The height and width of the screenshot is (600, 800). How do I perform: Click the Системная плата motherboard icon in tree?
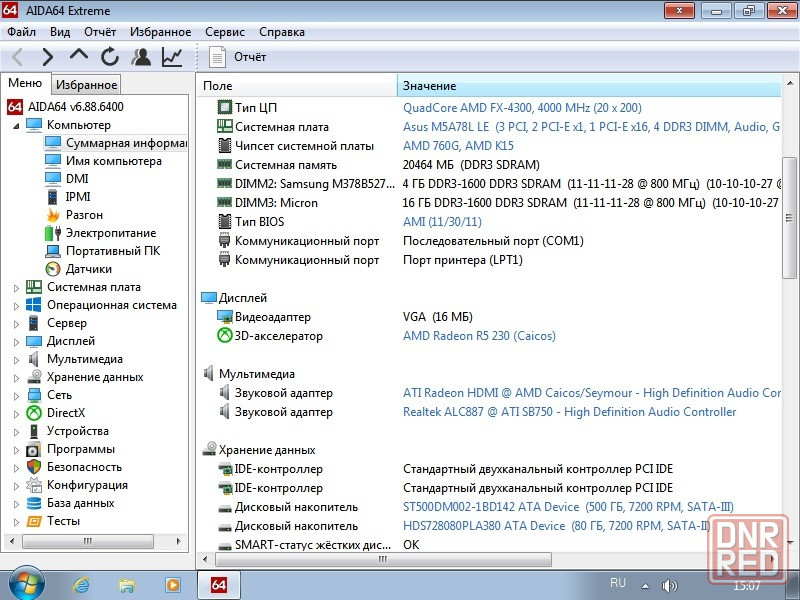(34, 287)
